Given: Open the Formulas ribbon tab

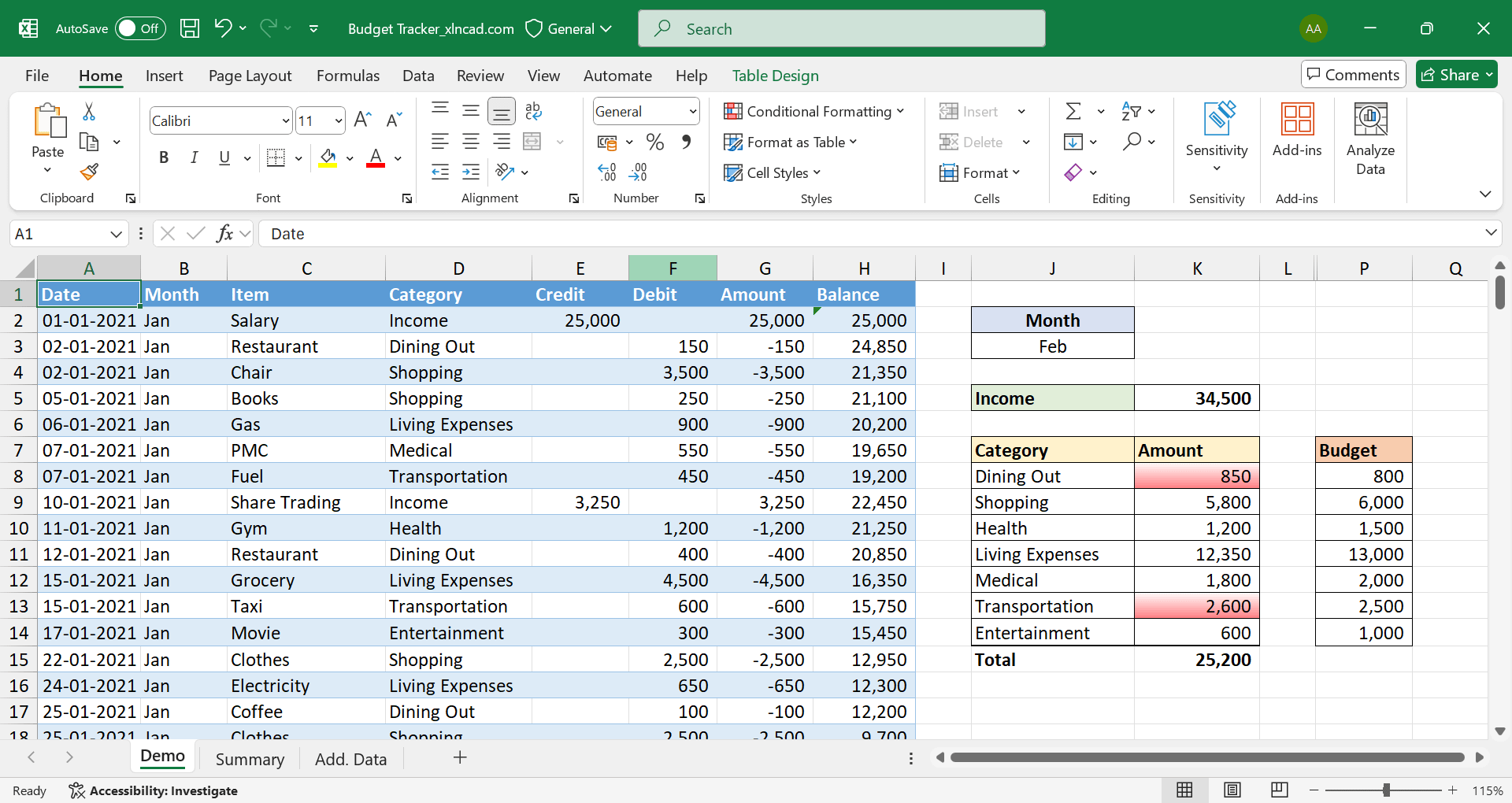Looking at the screenshot, I should point(347,76).
